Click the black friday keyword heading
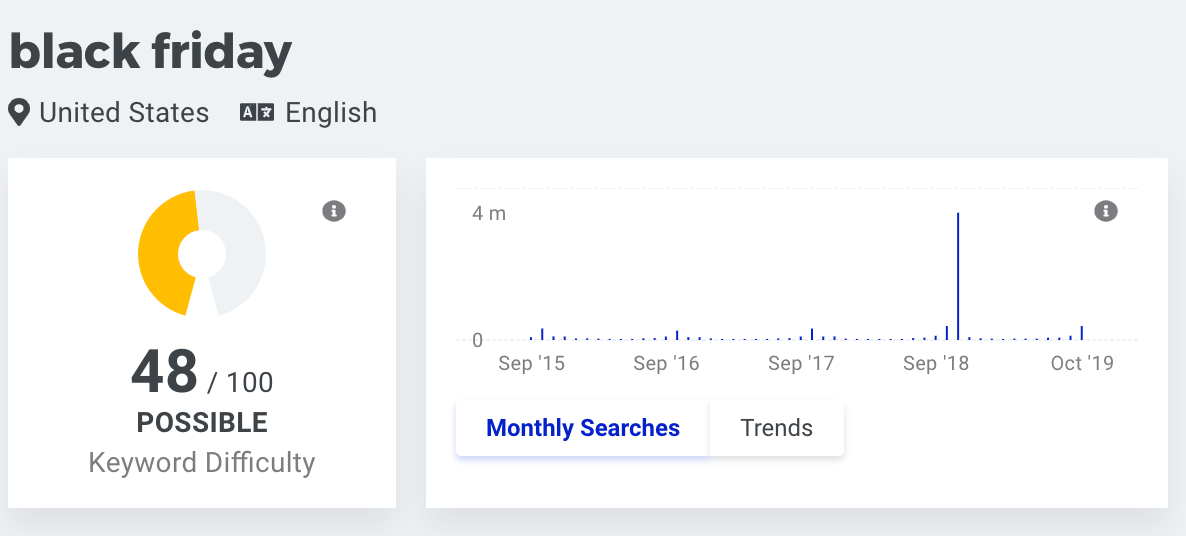 151,52
